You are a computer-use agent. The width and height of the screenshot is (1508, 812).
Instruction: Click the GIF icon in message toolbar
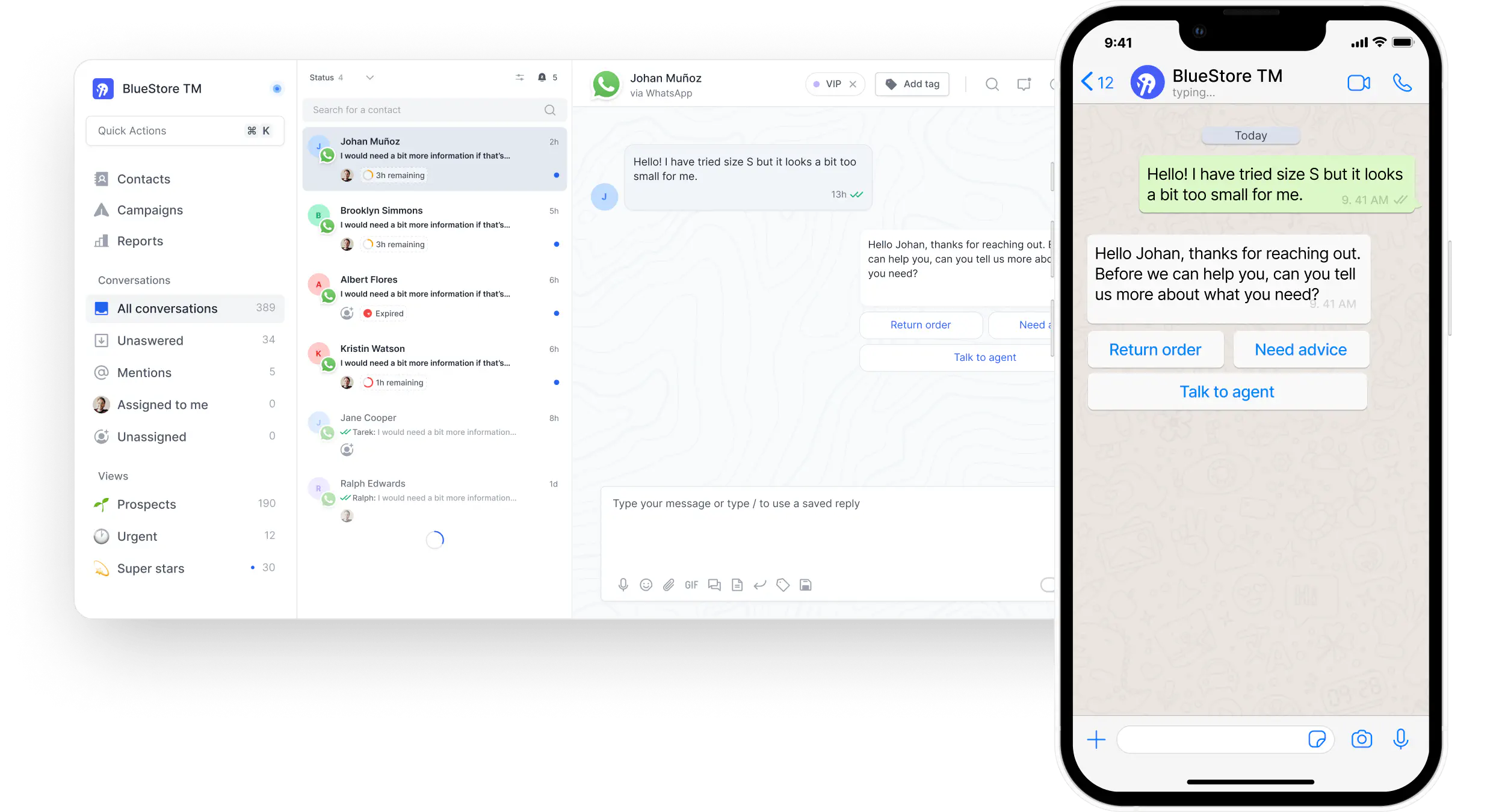[691, 585]
